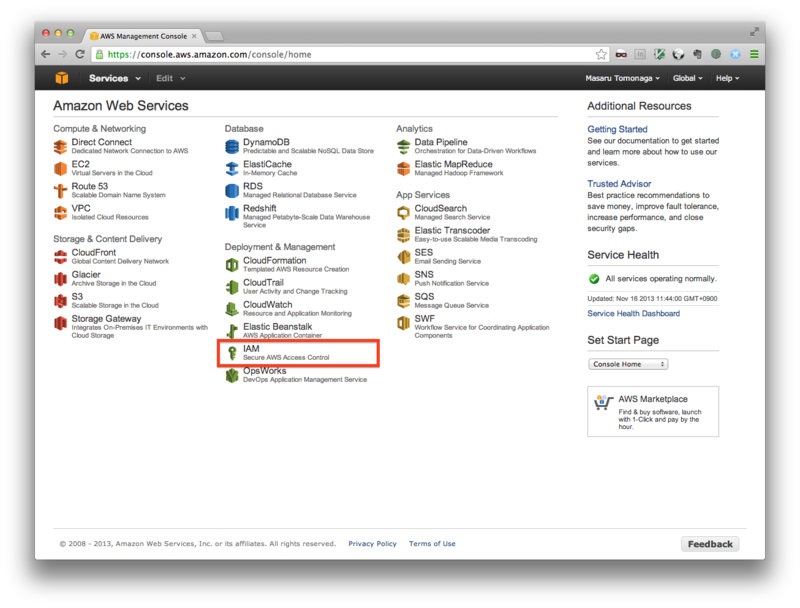Click the CloudFormation icon

[x=232, y=265]
